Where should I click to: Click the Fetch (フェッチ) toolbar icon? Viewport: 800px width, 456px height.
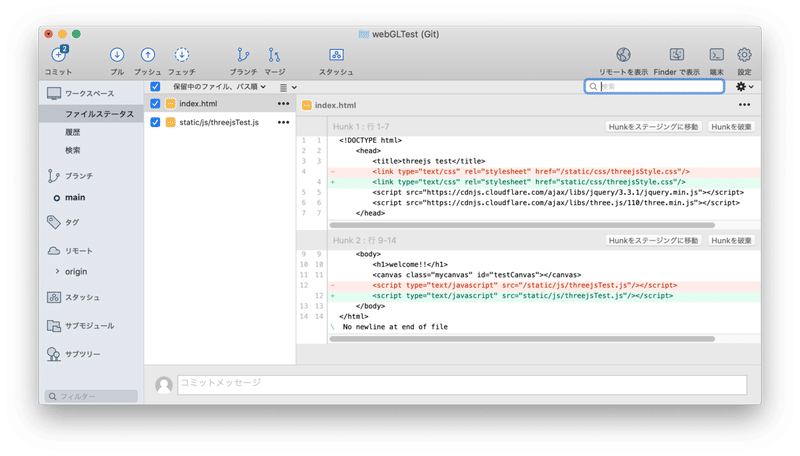click(x=182, y=55)
